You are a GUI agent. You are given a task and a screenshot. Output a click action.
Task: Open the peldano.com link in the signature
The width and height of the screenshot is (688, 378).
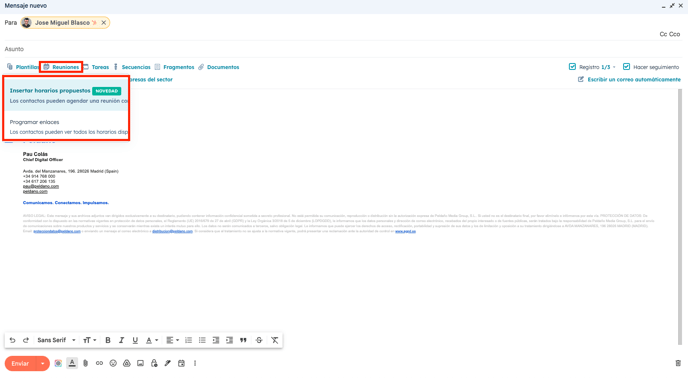pos(35,191)
